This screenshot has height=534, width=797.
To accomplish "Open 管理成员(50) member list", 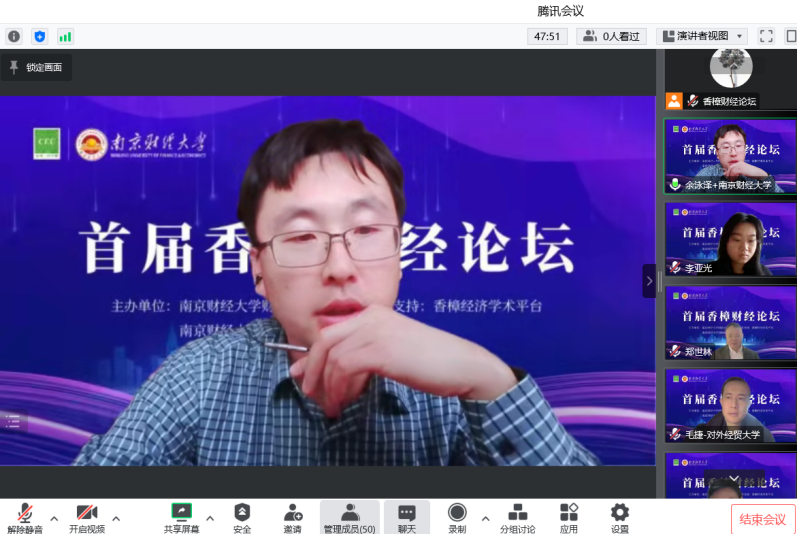I will click(x=349, y=517).
